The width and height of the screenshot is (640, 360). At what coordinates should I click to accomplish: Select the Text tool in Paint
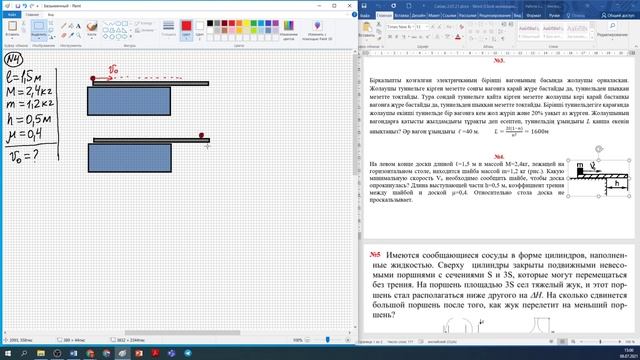(78, 26)
